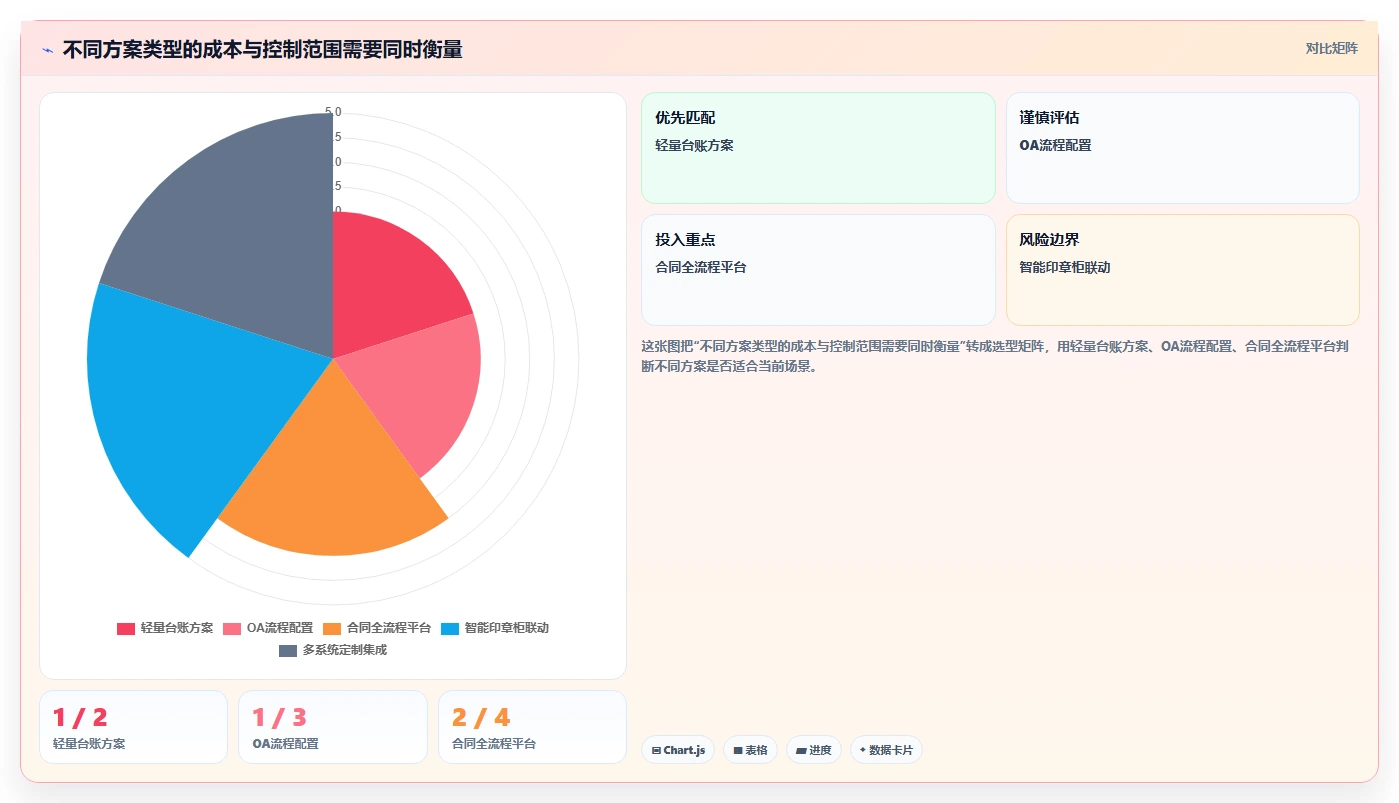Toggle OA流程配置 legend pink swatch
This screenshot has width=1399, height=803.
coord(232,628)
